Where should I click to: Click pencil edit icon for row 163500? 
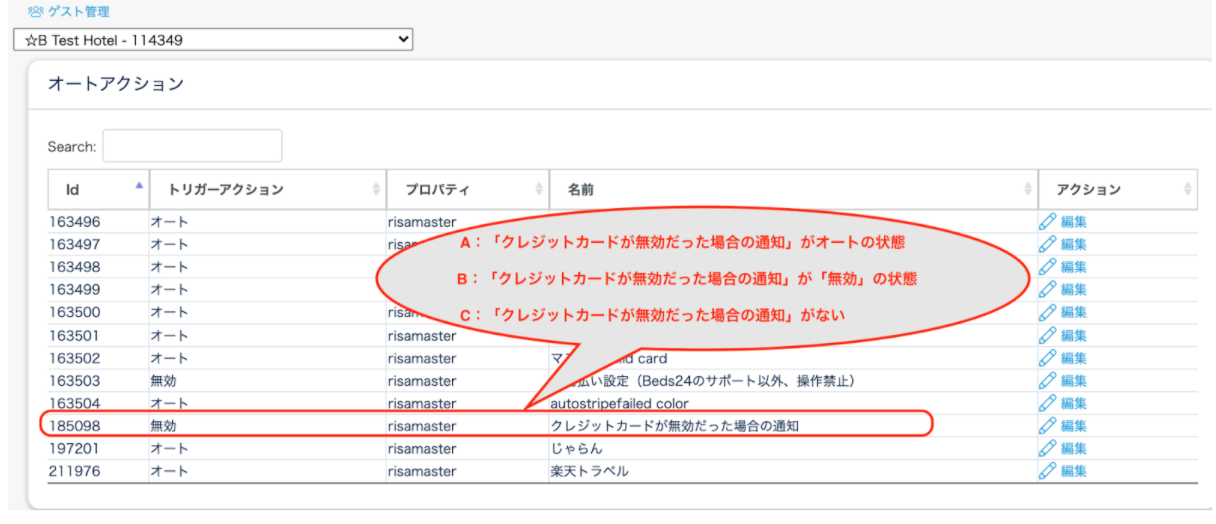pyautogui.click(x=1047, y=312)
